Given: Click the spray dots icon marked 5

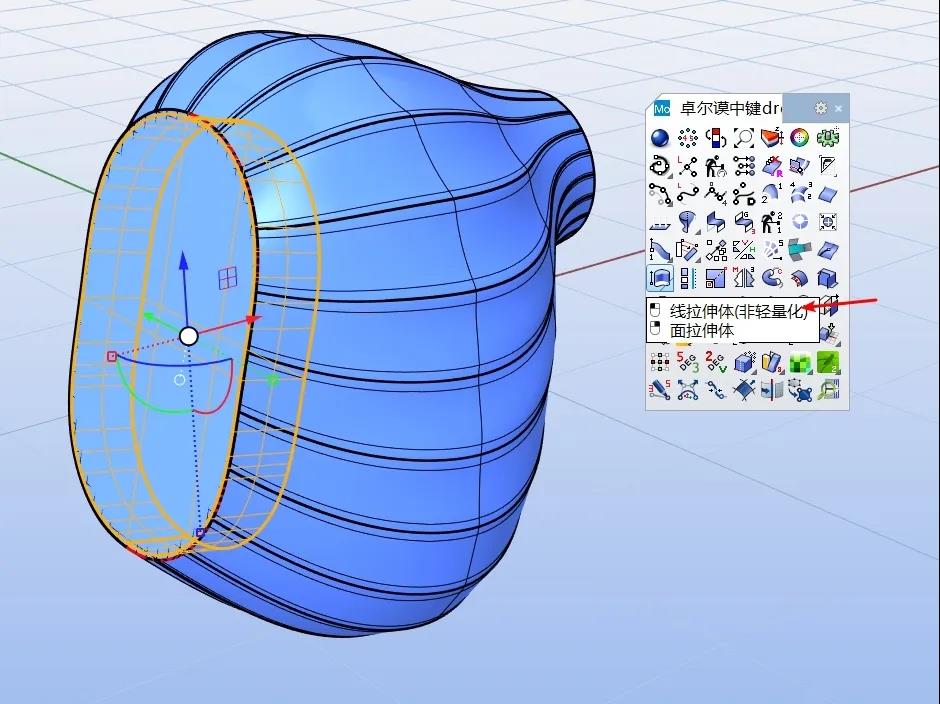Looking at the screenshot, I should point(772,251).
